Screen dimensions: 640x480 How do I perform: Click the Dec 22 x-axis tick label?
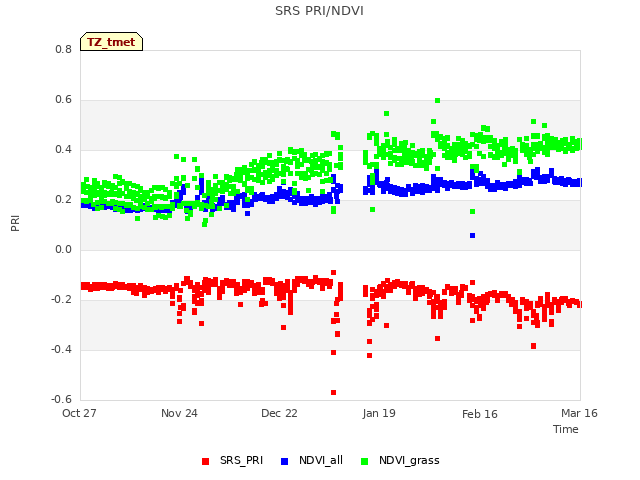[279, 413]
